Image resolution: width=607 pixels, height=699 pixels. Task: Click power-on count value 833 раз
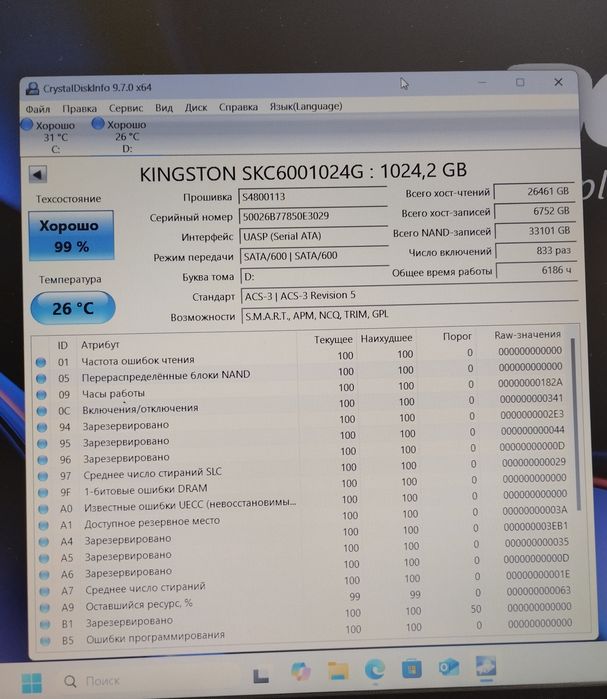click(536, 251)
